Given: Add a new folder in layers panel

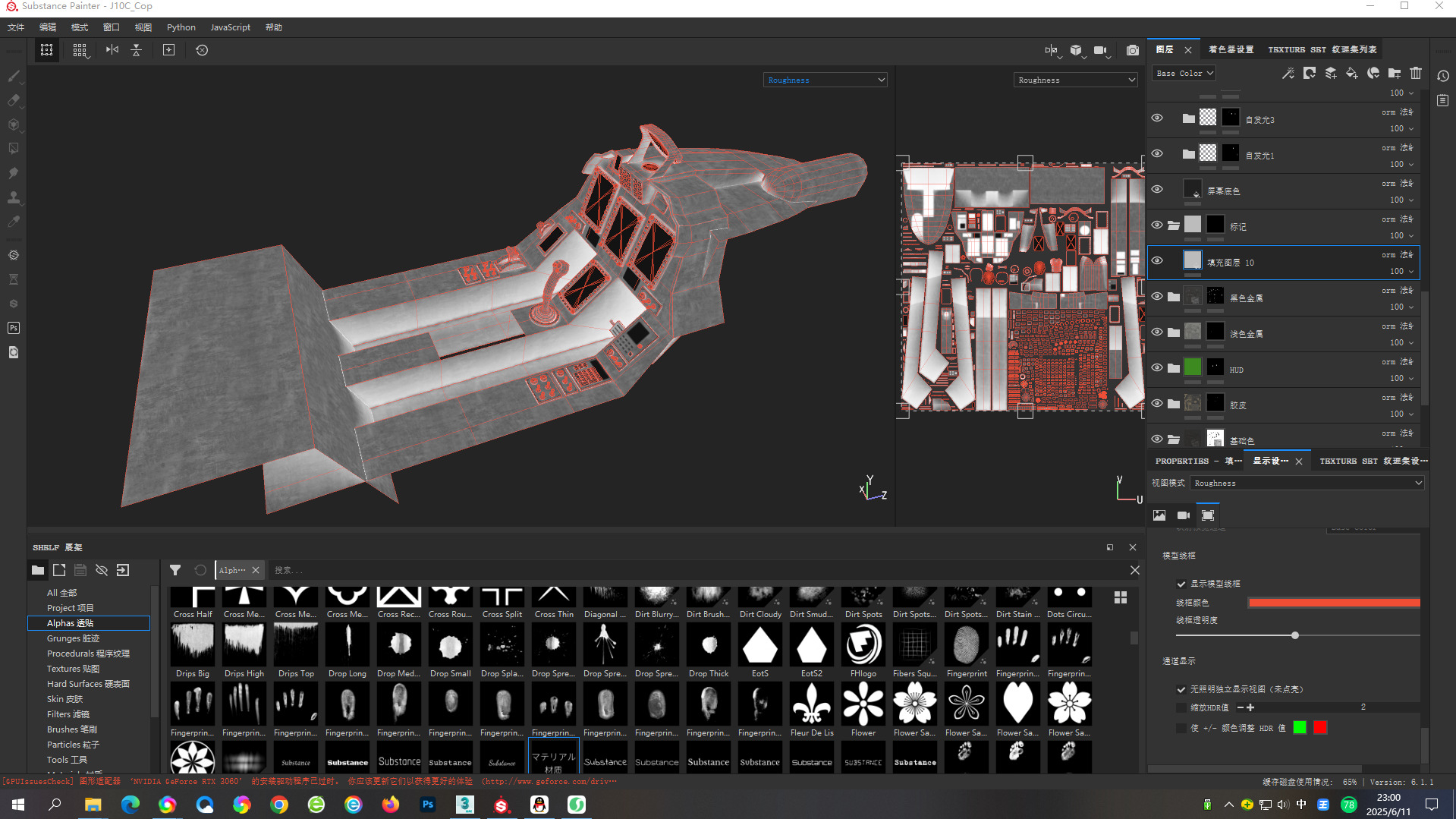Looking at the screenshot, I should click(x=1395, y=74).
